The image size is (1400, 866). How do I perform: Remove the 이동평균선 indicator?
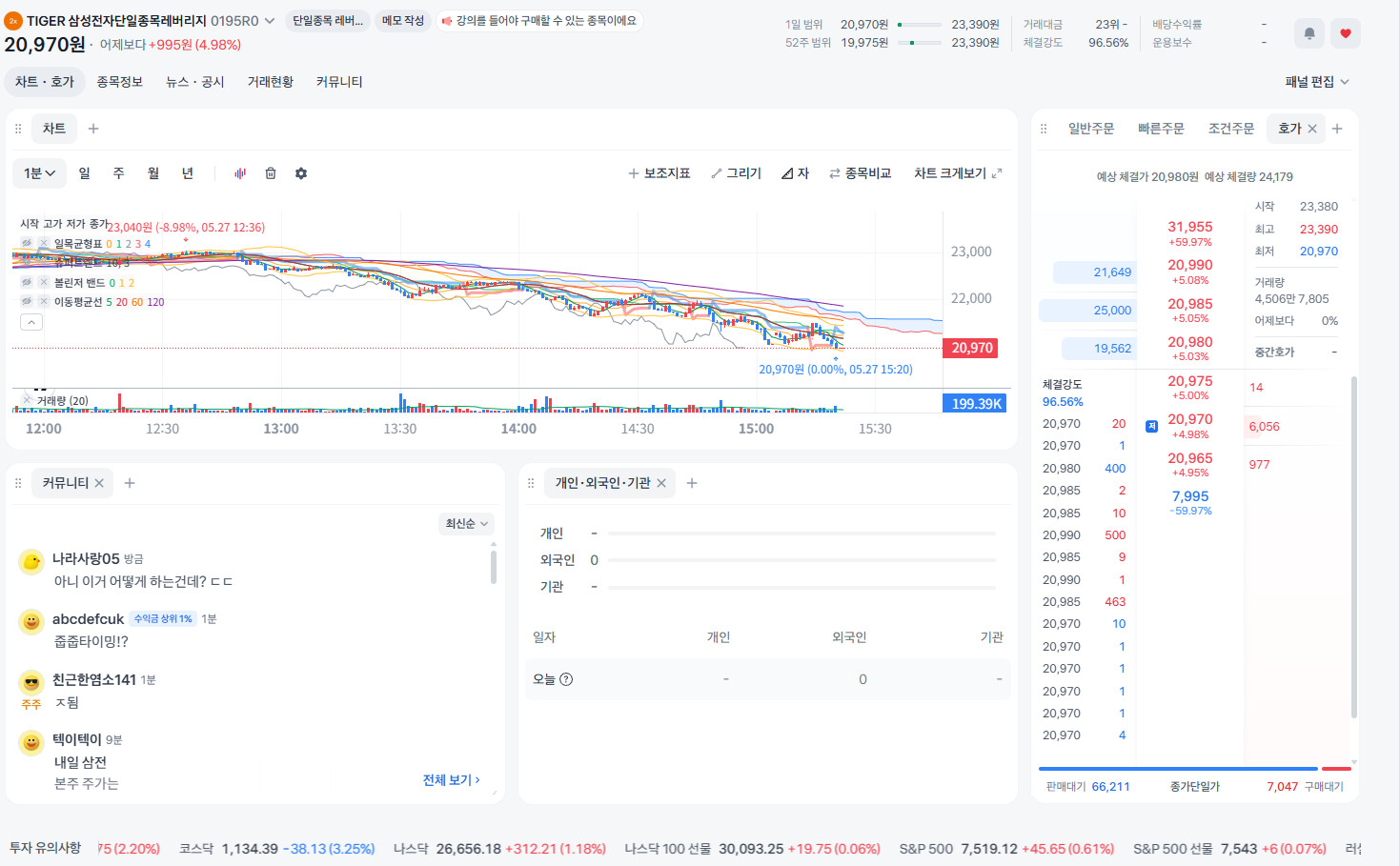pyautogui.click(x=44, y=302)
